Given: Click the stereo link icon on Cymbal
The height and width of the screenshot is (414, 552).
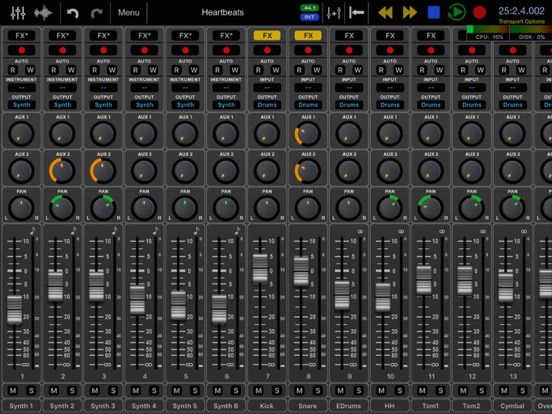Looking at the screenshot, I should pyautogui.click(x=524, y=231).
